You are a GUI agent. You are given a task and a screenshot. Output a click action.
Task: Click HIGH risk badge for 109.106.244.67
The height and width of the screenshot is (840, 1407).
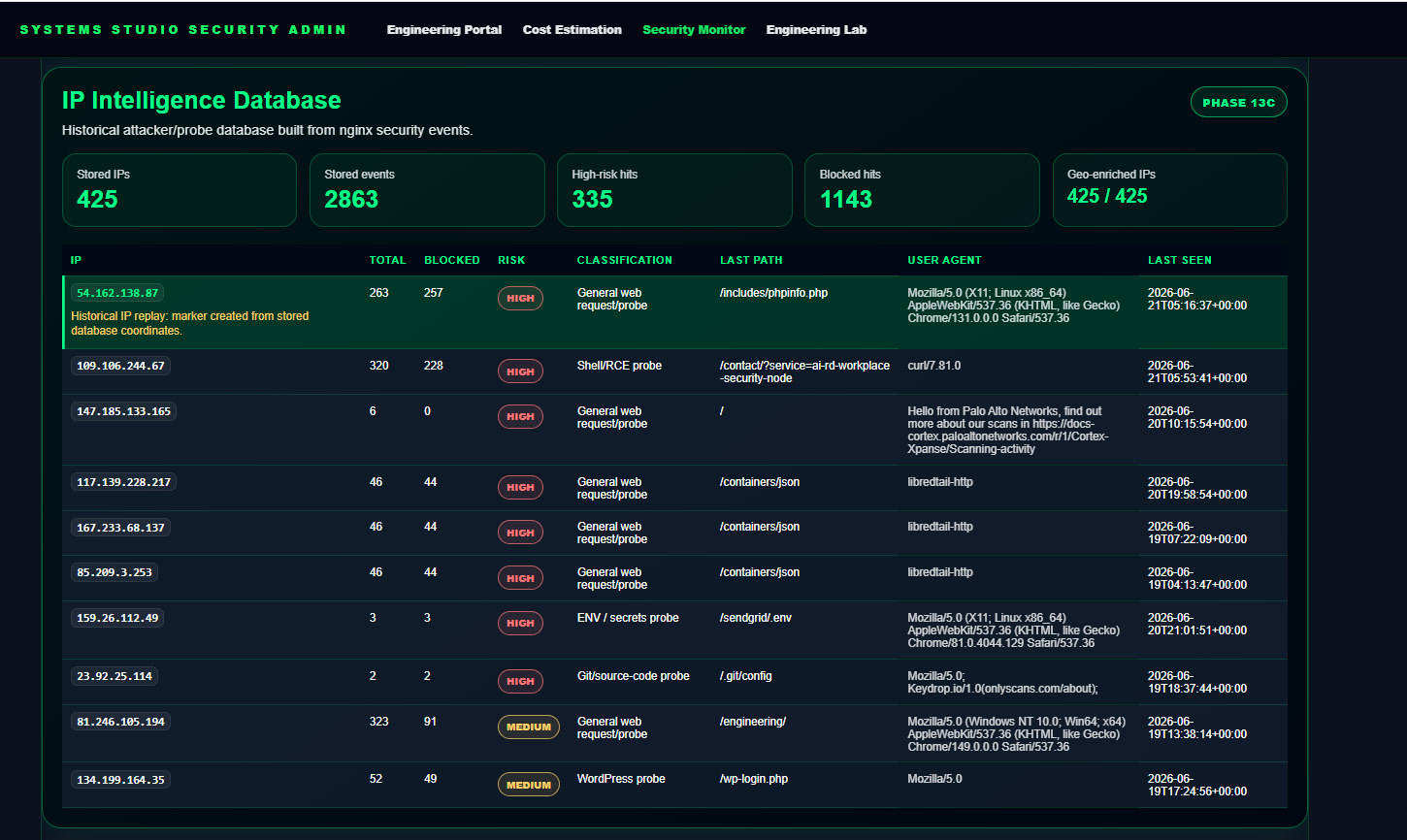[x=520, y=372]
